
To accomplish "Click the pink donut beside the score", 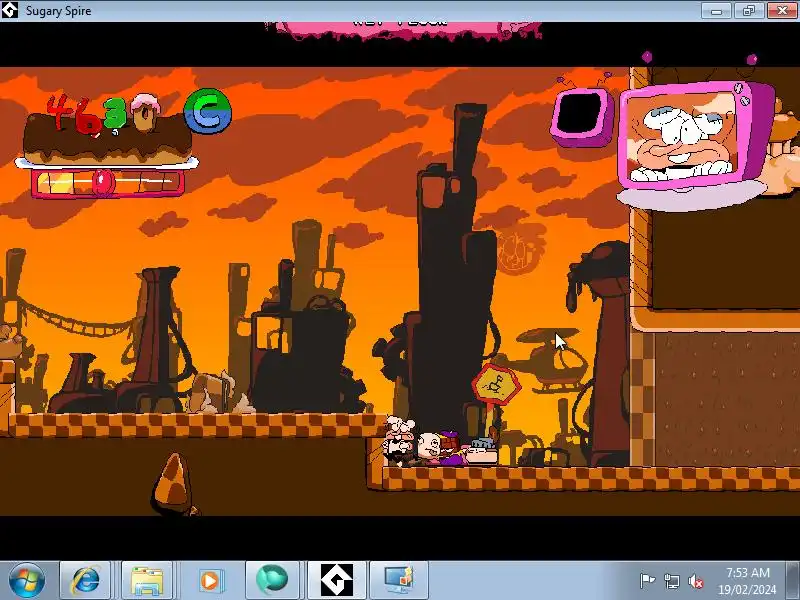I will point(145,112).
